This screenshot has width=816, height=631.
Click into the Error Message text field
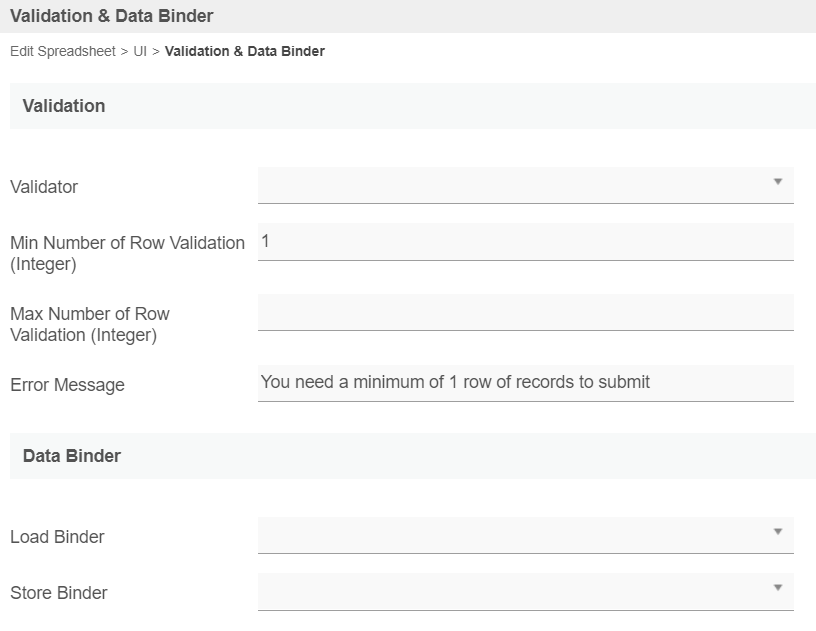click(x=525, y=382)
